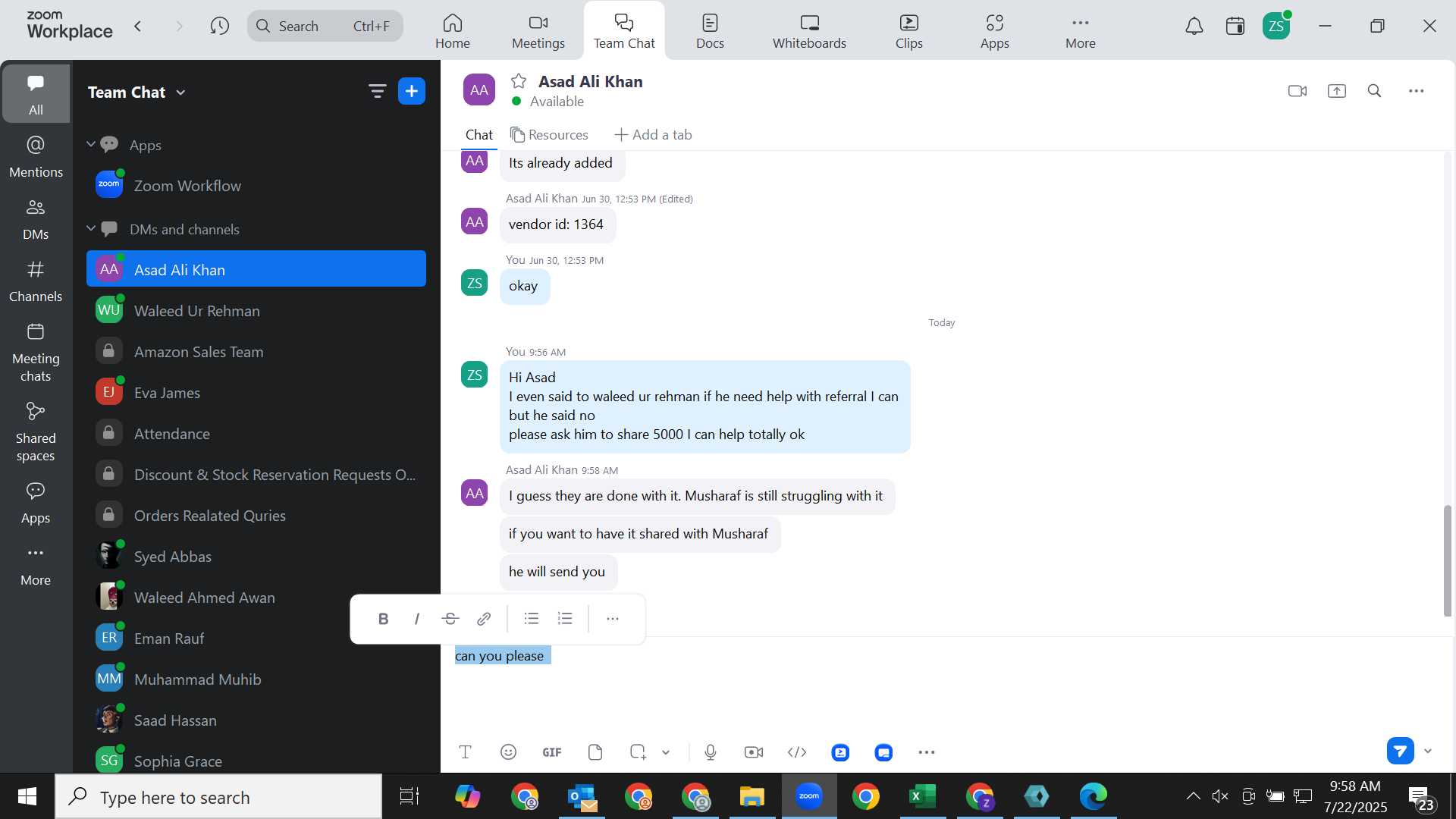1456x819 pixels.
Task: Open the Docs tab
Action: click(710, 31)
